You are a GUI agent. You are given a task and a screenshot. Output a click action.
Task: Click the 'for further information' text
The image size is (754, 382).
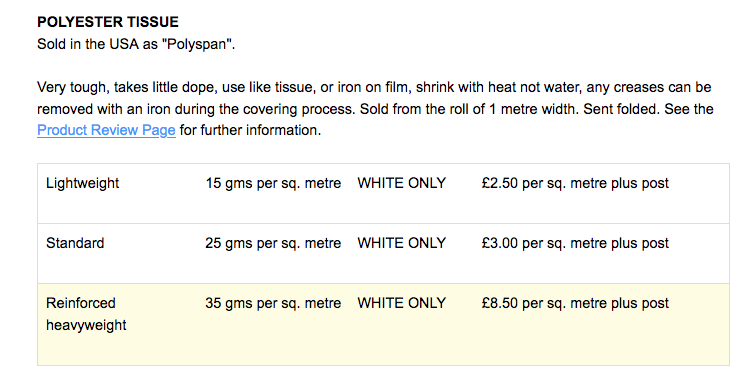250,130
